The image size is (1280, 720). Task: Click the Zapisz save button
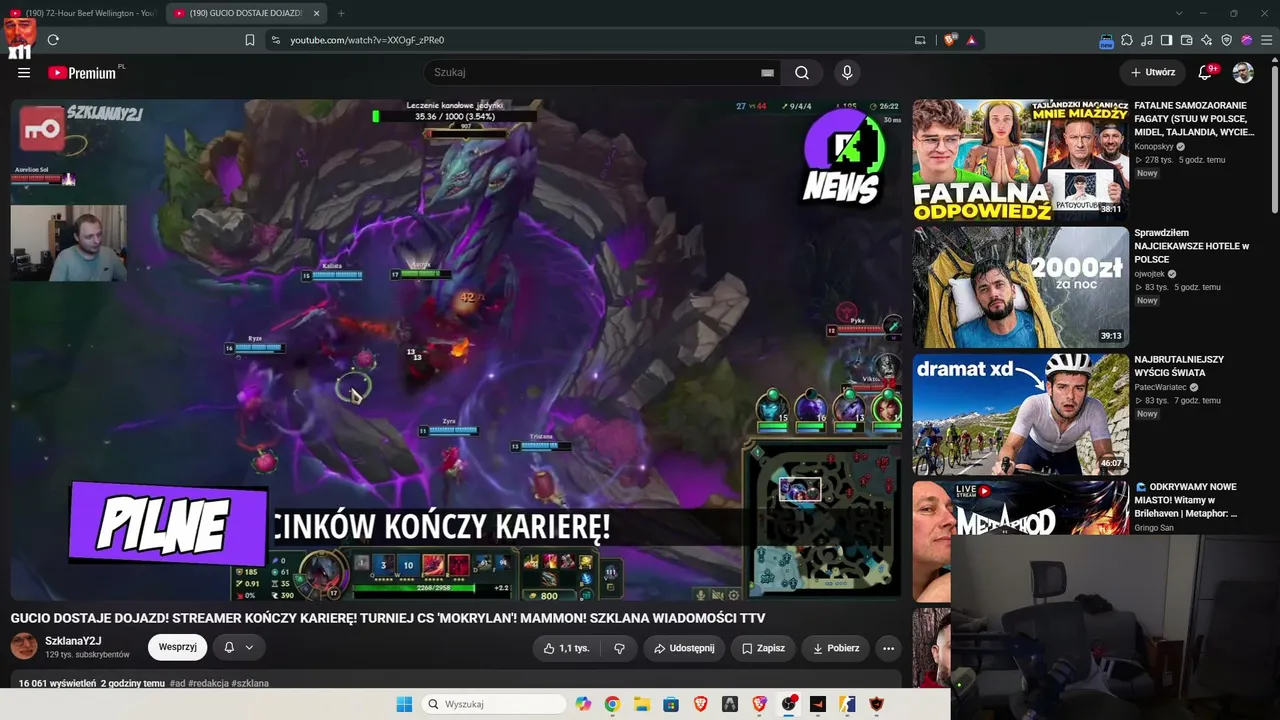[763, 648]
